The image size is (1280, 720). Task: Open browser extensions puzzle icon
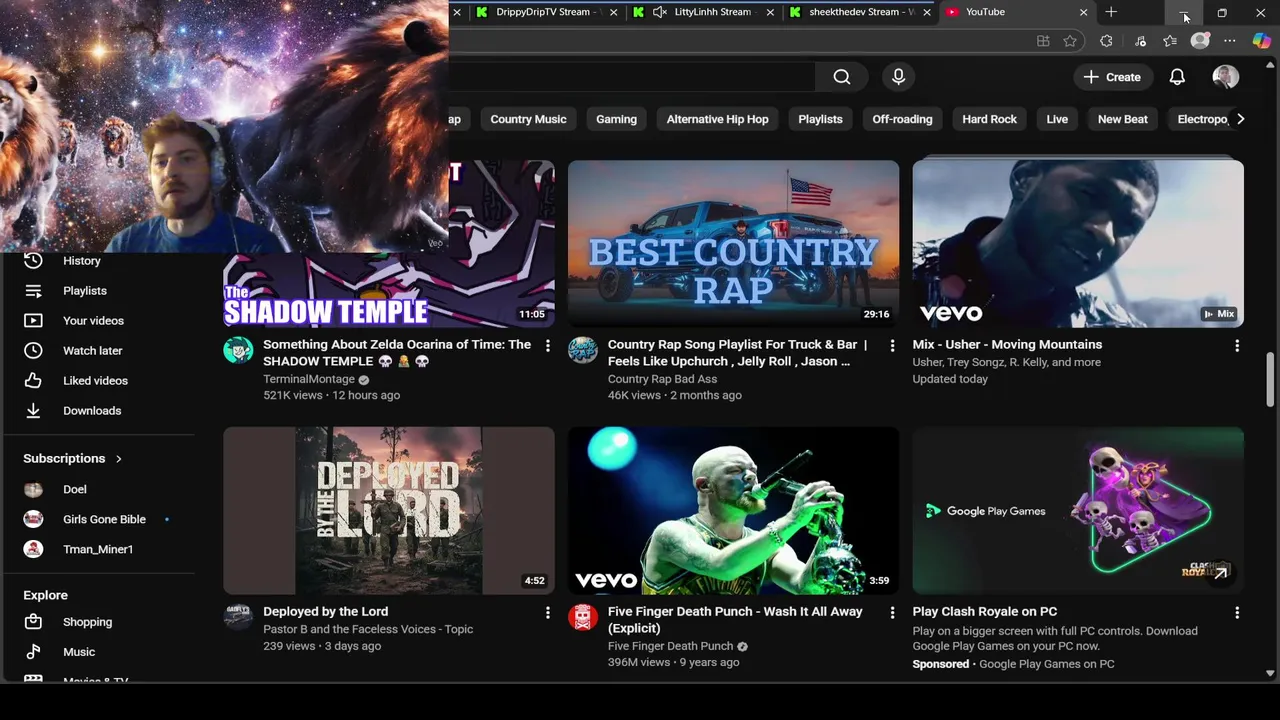pos(1106,41)
